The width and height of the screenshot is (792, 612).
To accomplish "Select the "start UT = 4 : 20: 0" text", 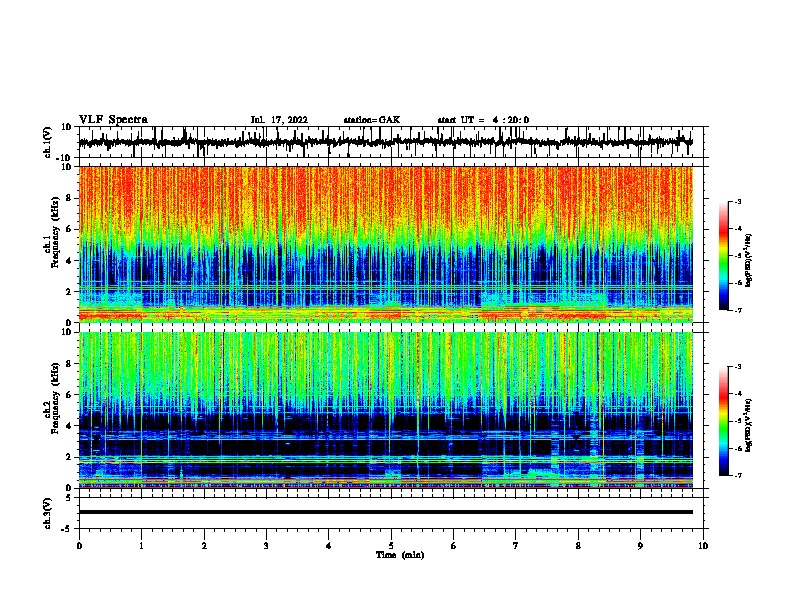I will [x=483, y=120].
